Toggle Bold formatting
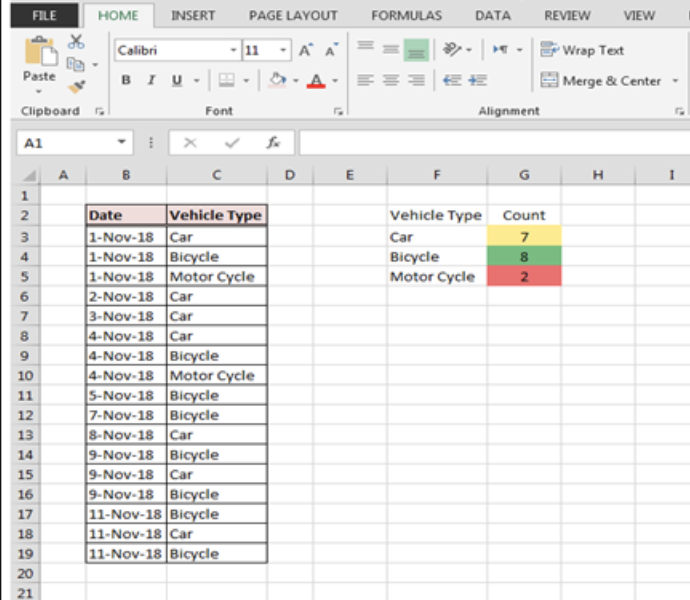690x600 pixels. [126, 80]
